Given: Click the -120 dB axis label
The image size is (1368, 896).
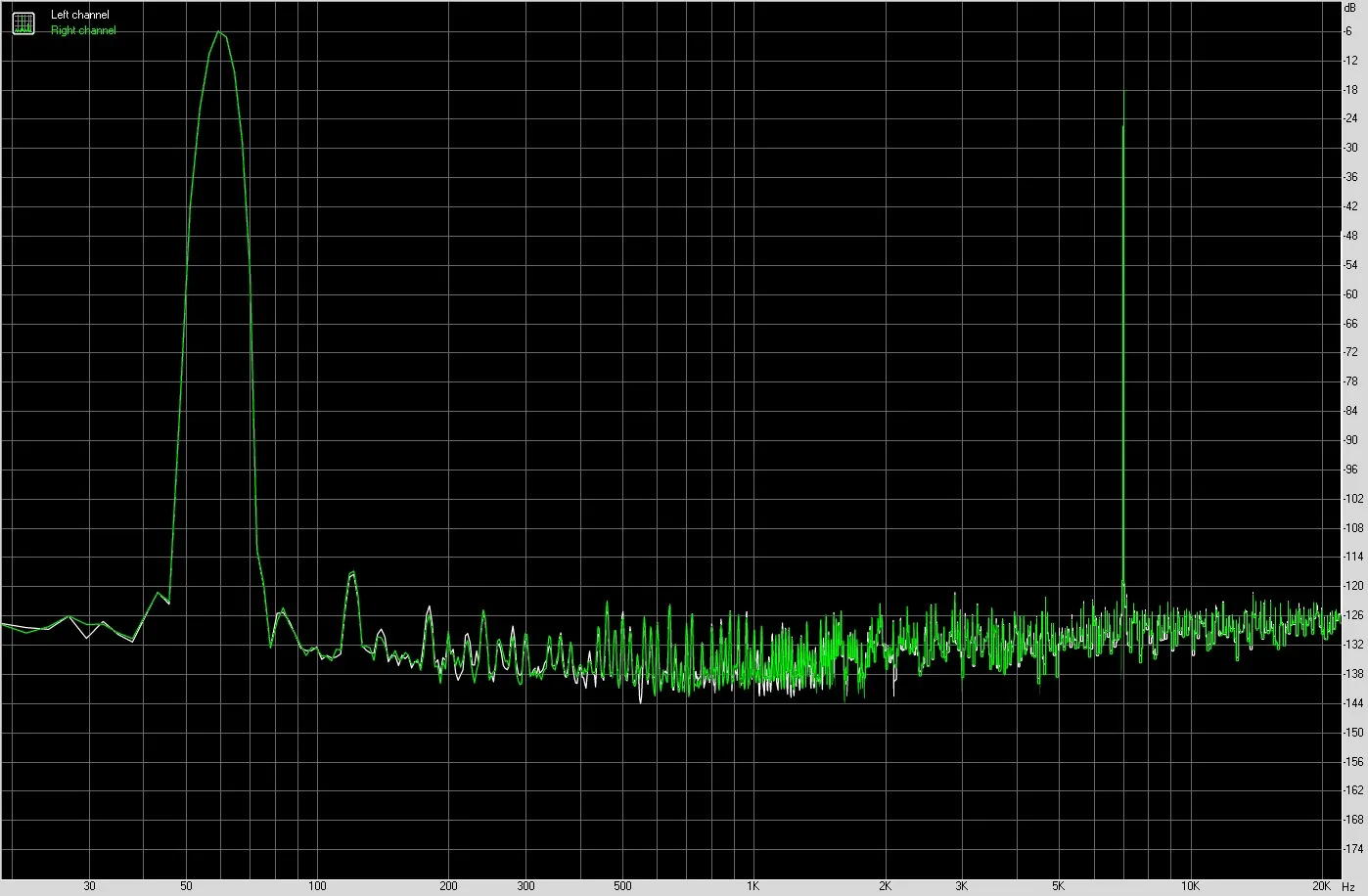Looking at the screenshot, I should click(x=1352, y=586).
